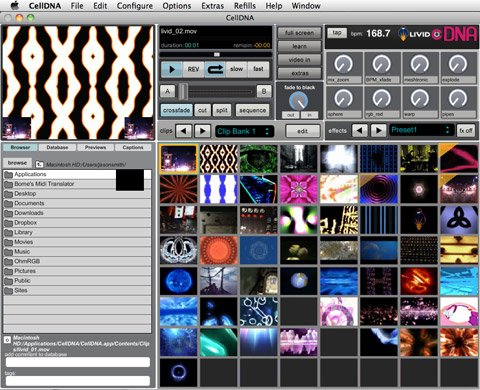Viewport: 480px width, 390px height.
Task: Open the Configure menu
Action: 135,6
